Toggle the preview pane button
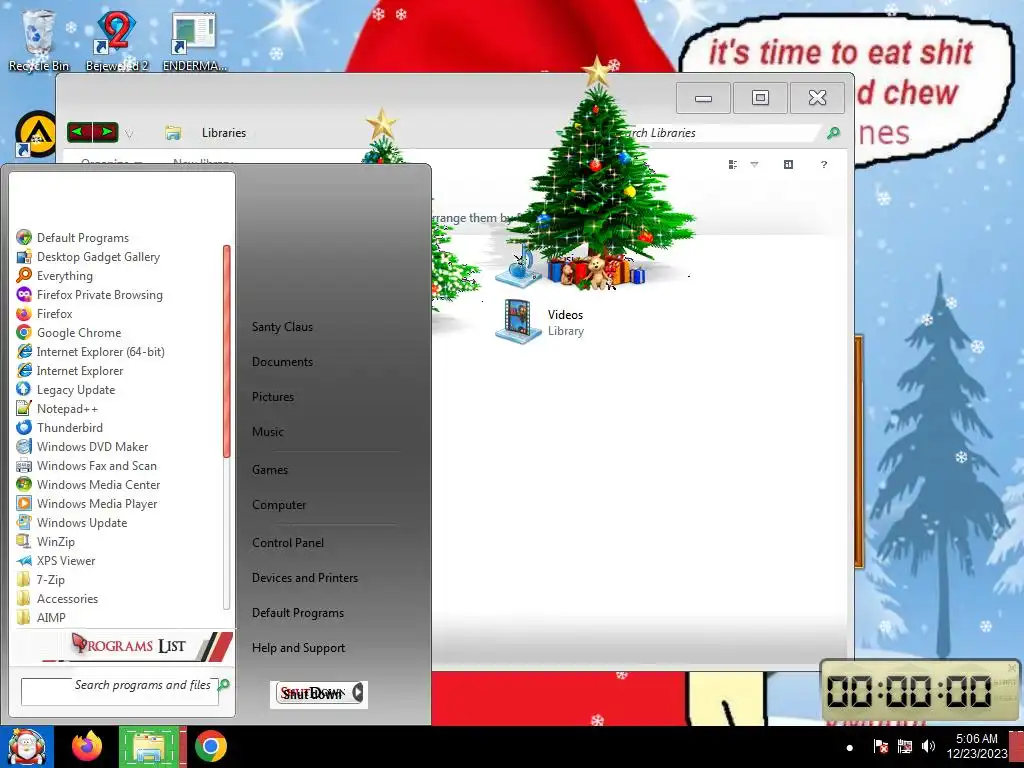 pyautogui.click(x=788, y=165)
